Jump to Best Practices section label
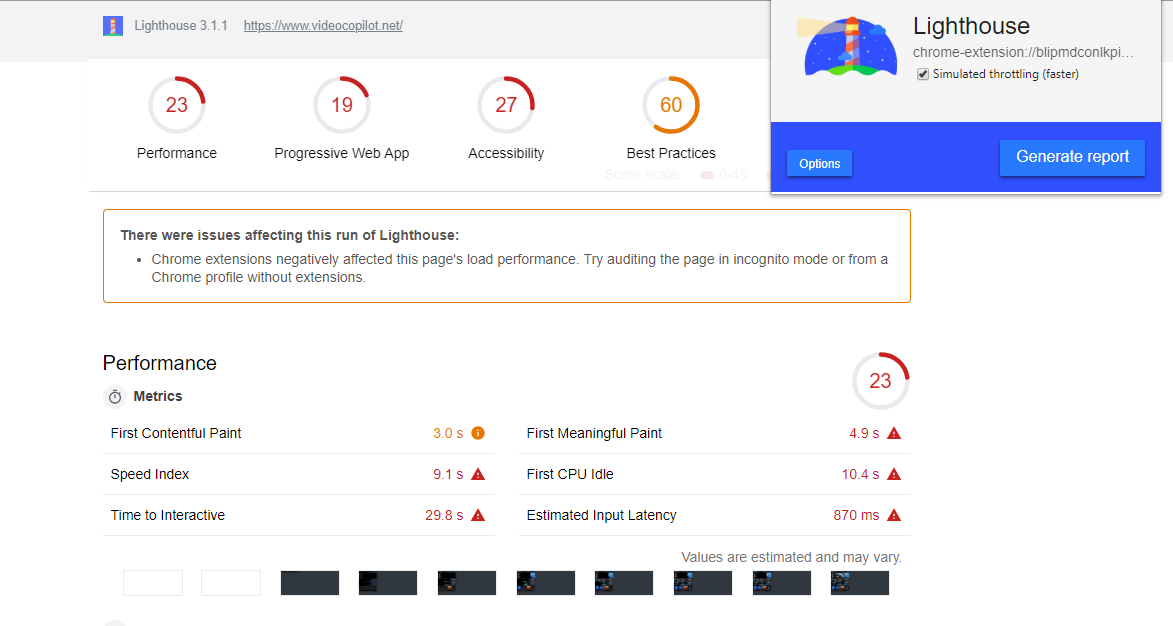Screen dimensions: 1173x626 coord(671,153)
